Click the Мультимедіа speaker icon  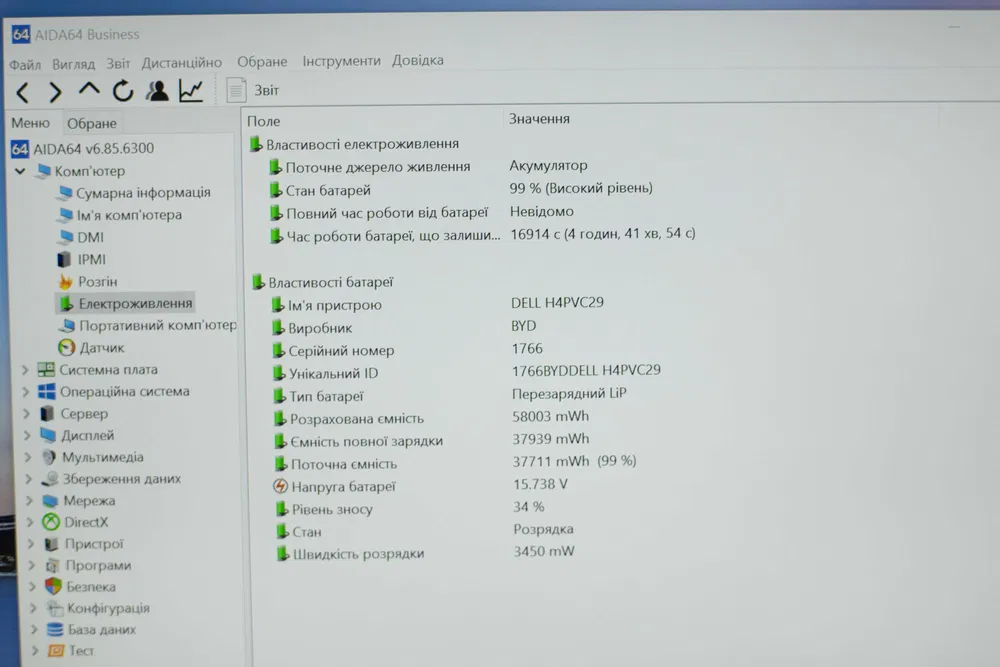tap(48, 457)
